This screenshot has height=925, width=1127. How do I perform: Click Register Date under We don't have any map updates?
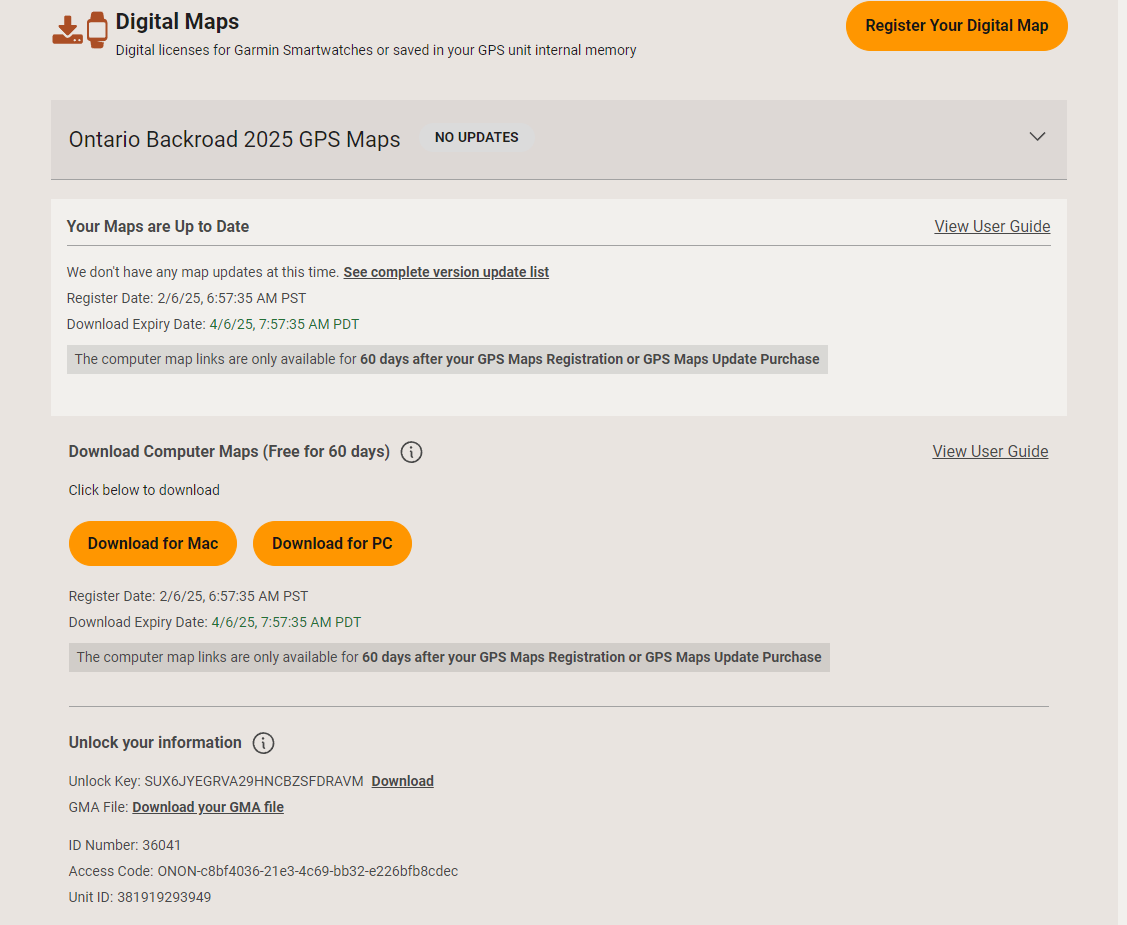click(186, 298)
